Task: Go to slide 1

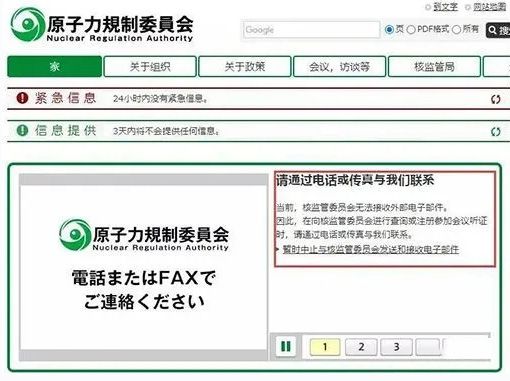Action: [x=325, y=347]
